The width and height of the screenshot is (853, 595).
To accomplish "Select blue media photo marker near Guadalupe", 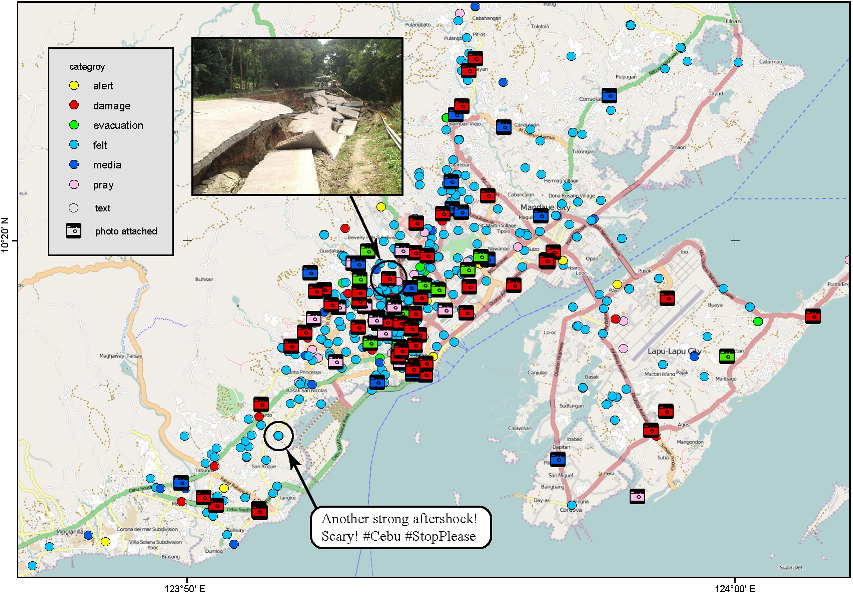I will (x=310, y=272).
